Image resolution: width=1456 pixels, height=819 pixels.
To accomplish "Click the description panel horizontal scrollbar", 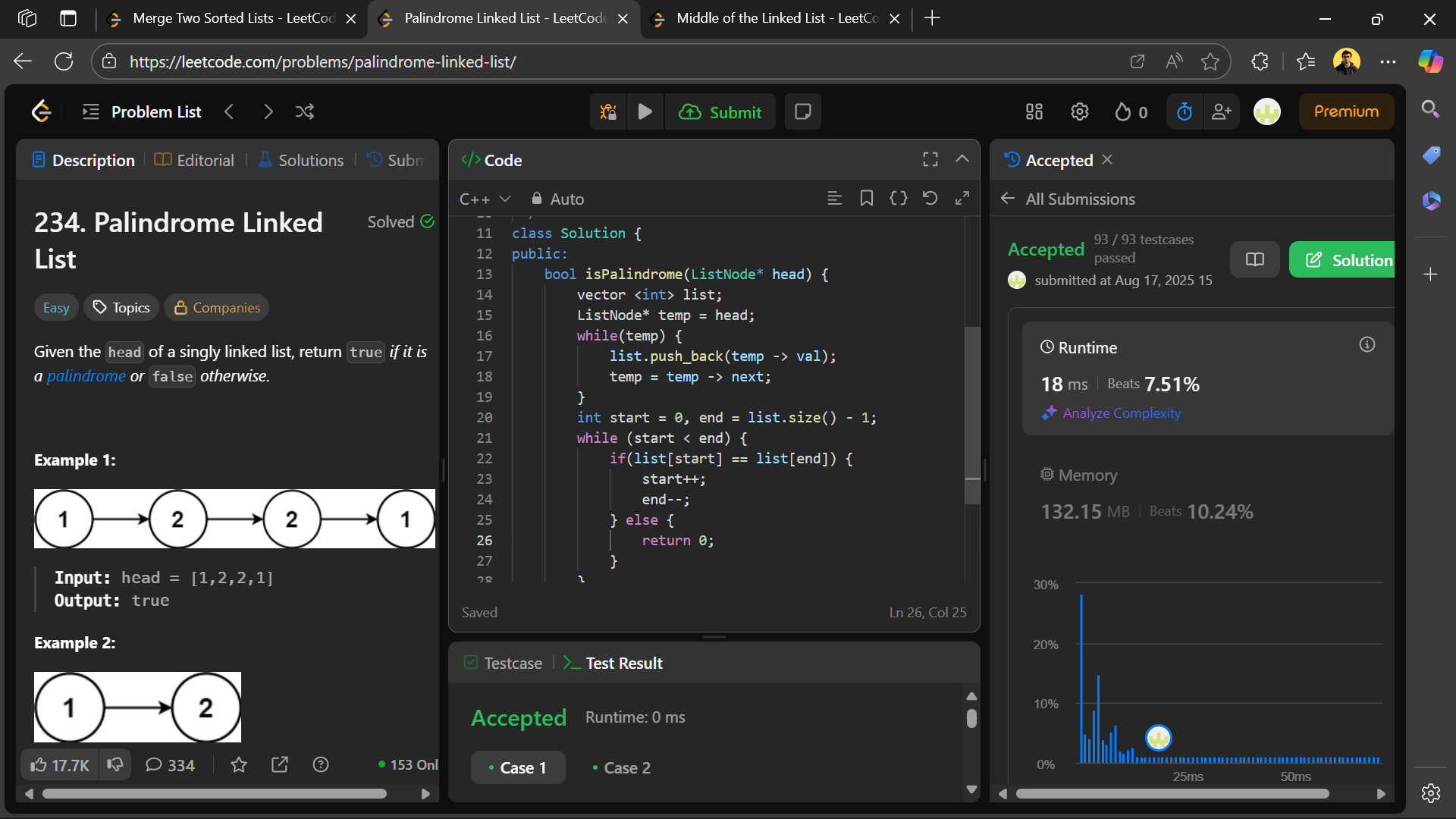I will [x=214, y=793].
